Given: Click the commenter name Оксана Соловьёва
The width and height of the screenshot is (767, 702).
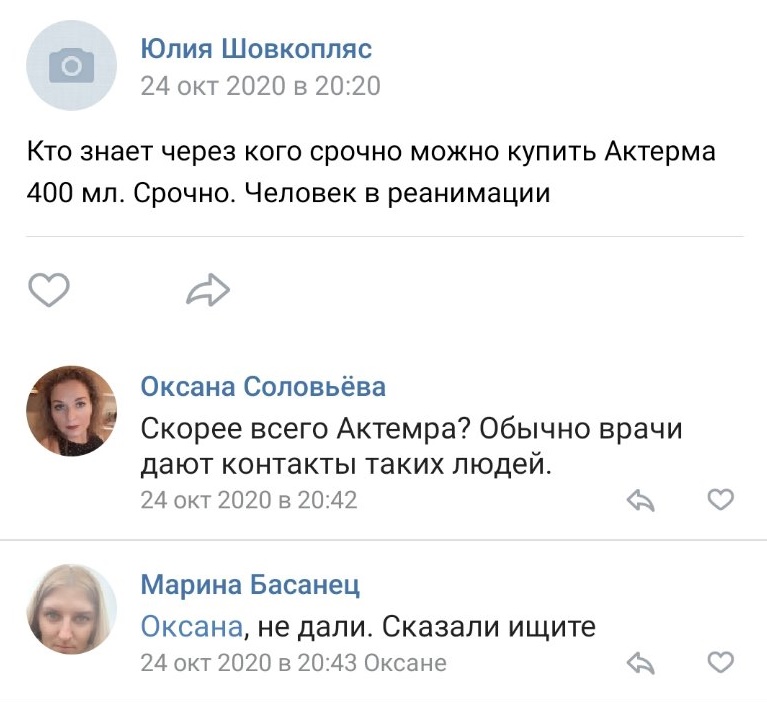Looking at the screenshot, I should coord(263,387).
